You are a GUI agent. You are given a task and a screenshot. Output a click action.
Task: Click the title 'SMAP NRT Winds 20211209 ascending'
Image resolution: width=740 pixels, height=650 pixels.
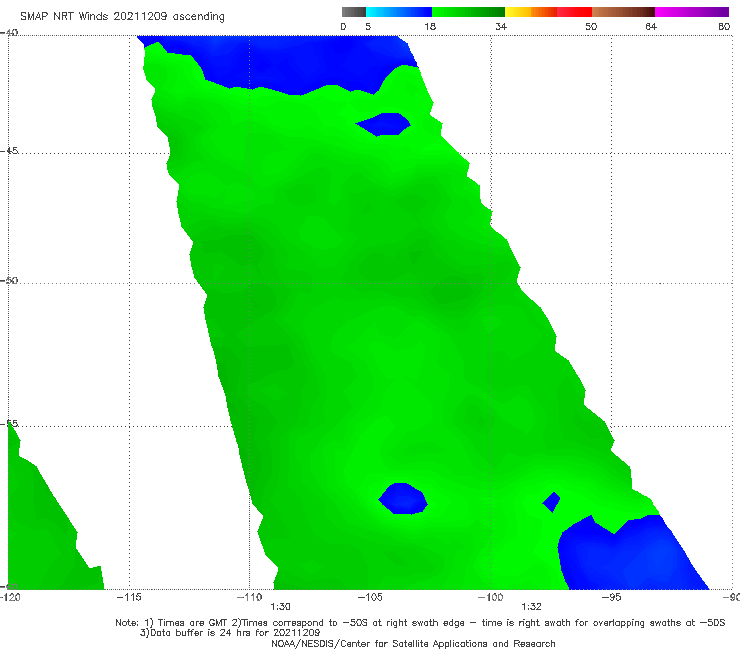[122, 16]
